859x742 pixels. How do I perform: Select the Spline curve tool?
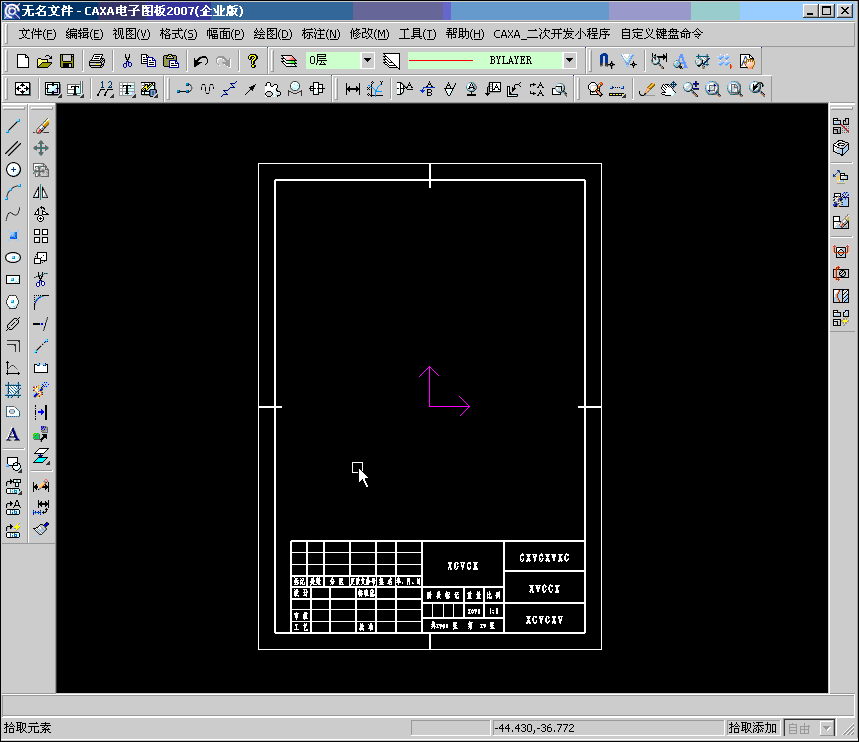[x=13, y=214]
